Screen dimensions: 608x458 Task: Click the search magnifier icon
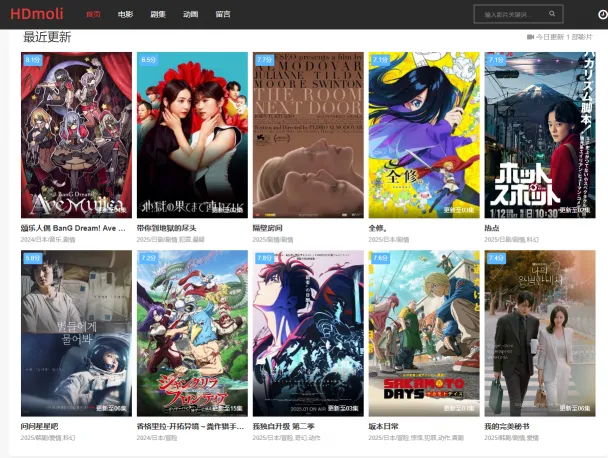point(552,14)
